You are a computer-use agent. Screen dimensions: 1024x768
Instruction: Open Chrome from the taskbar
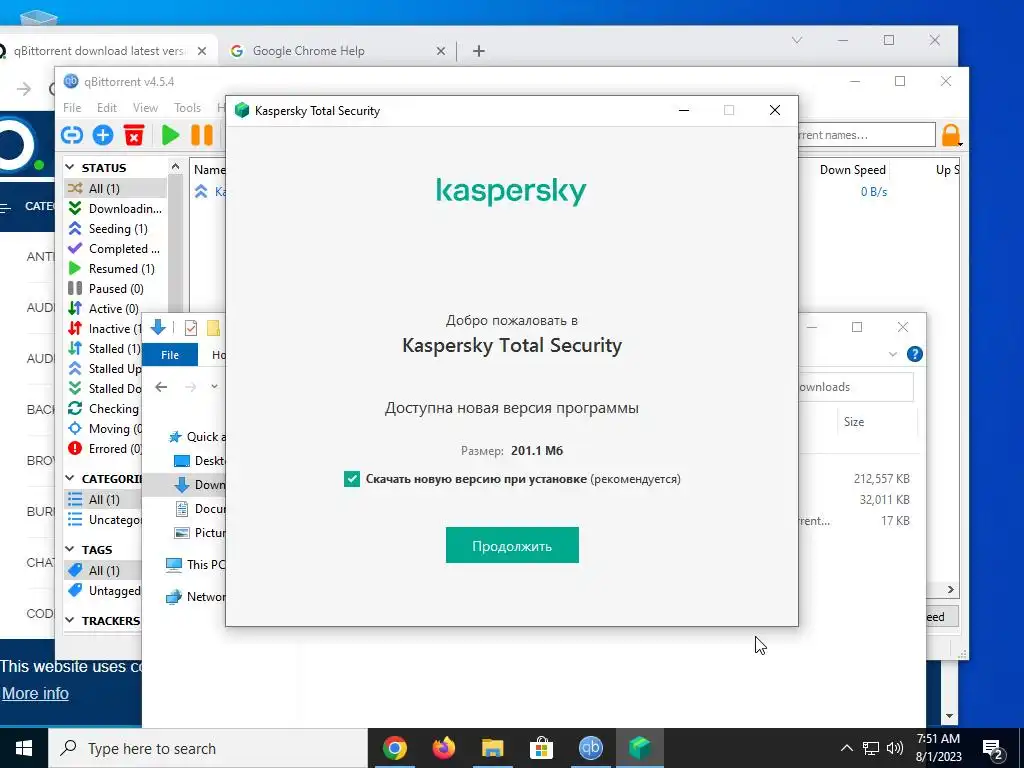tap(394, 748)
